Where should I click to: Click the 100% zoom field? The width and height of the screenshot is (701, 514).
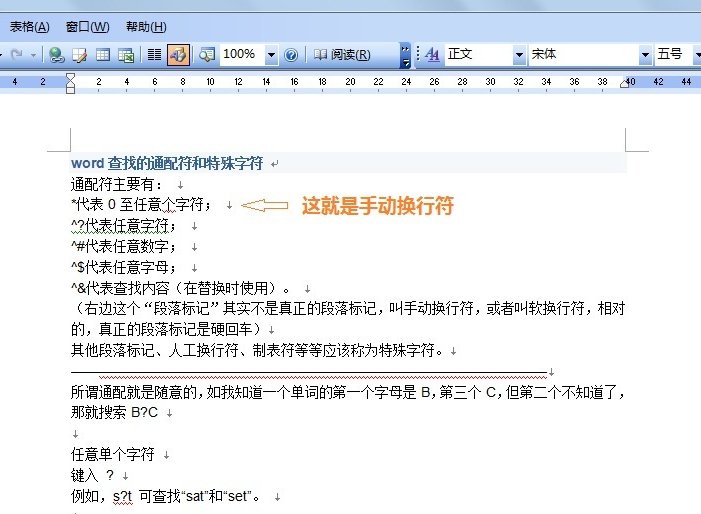pyautogui.click(x=241, y=54)
